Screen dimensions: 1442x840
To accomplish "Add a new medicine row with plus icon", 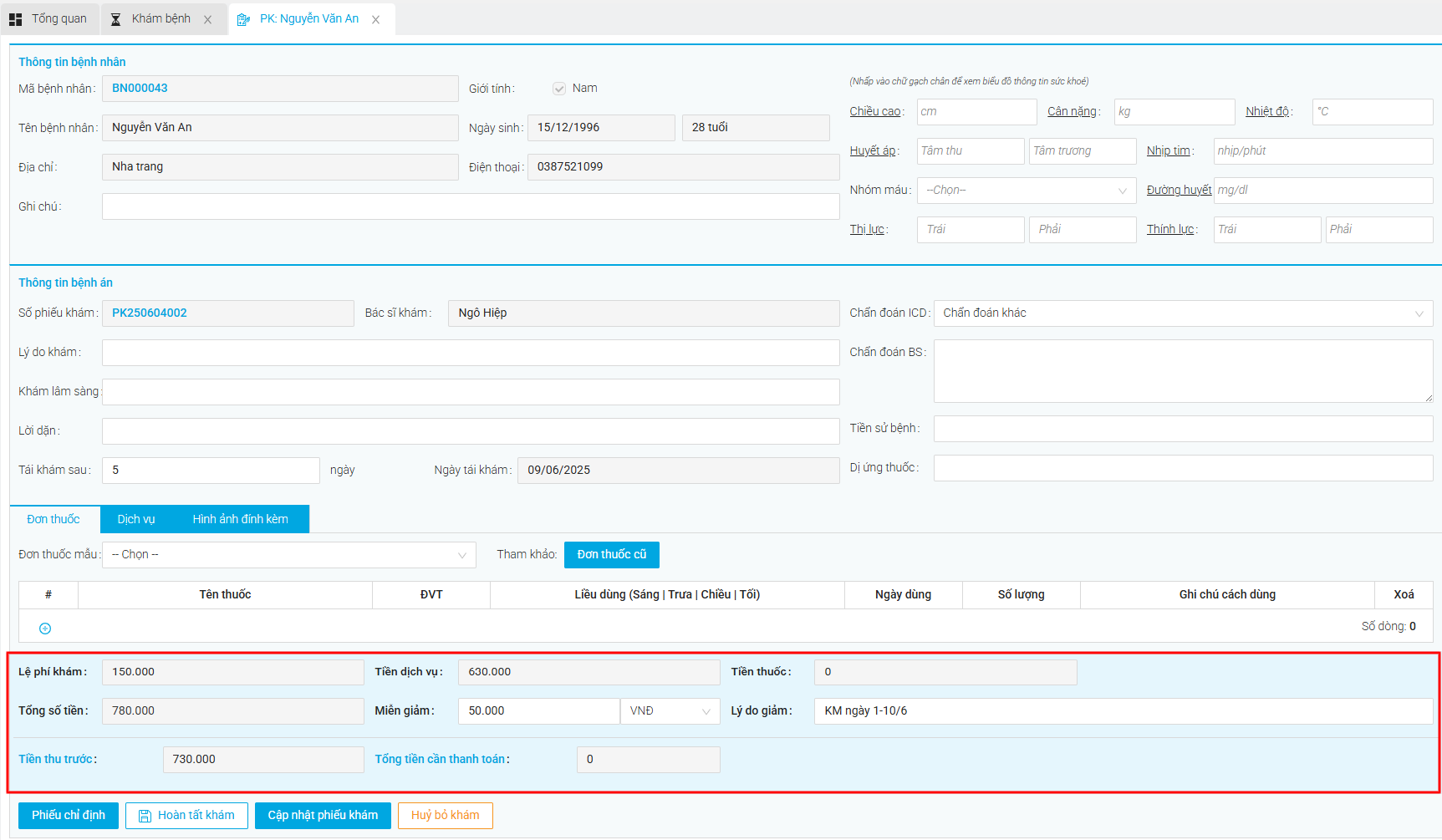I will 45,629.
